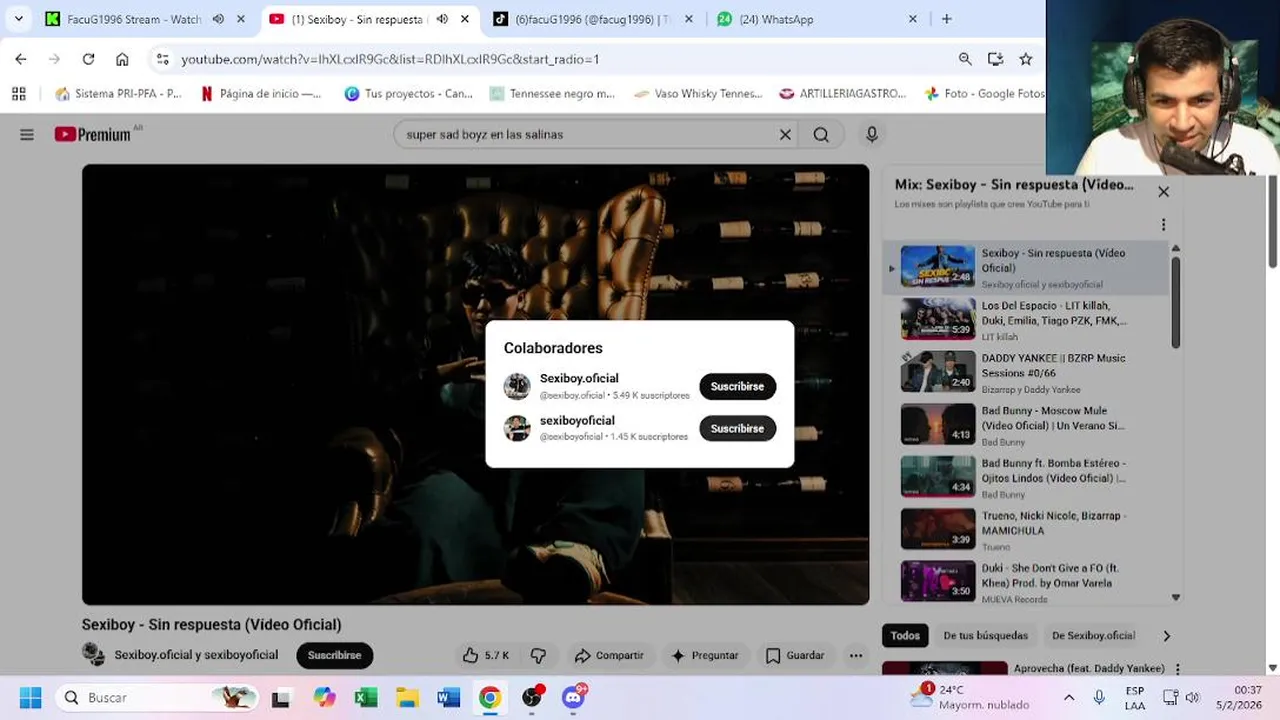Save the video with Guardar
Image resolution: width=1280 pixels, height=720 pixels.
point(795,655)
